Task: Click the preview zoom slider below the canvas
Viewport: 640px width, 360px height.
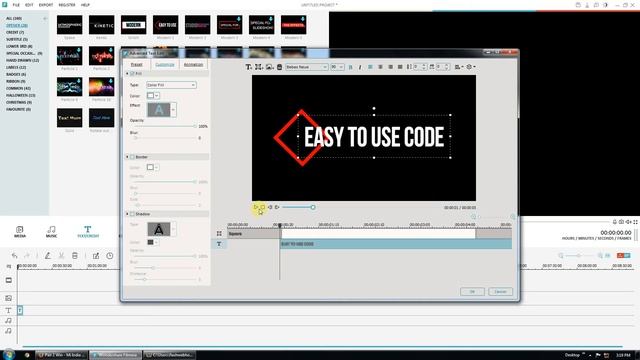Action: point(298,207)
